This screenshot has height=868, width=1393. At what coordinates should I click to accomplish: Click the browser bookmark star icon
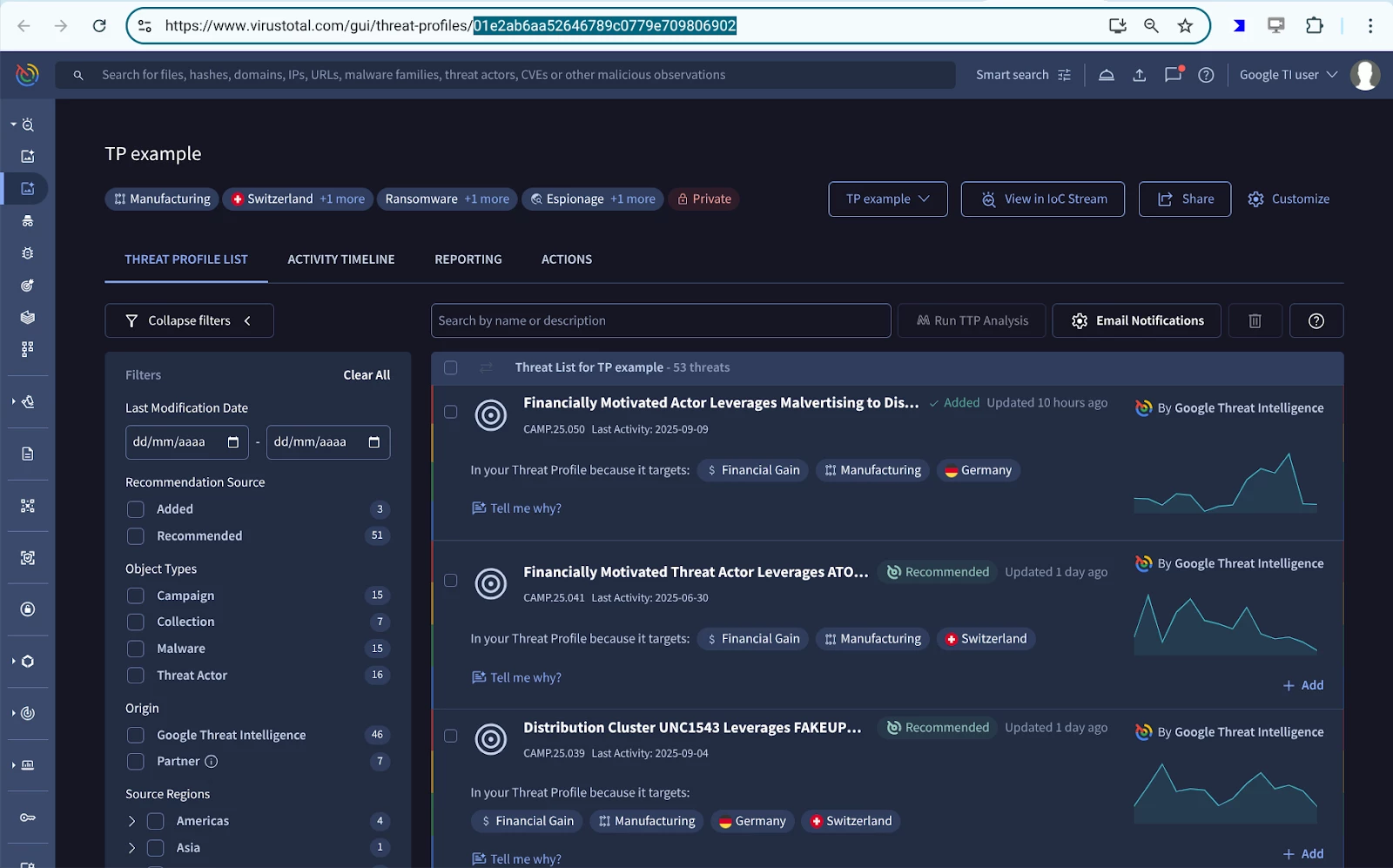click(1185, 25)
